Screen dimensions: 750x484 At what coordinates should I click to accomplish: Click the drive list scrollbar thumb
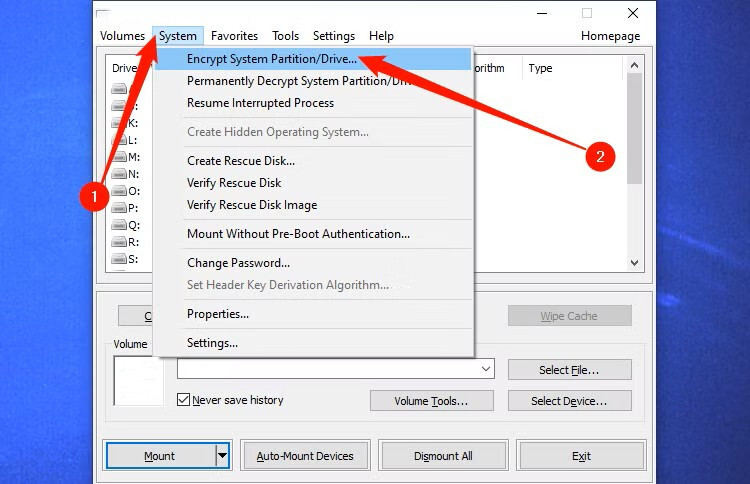point(634,128)
